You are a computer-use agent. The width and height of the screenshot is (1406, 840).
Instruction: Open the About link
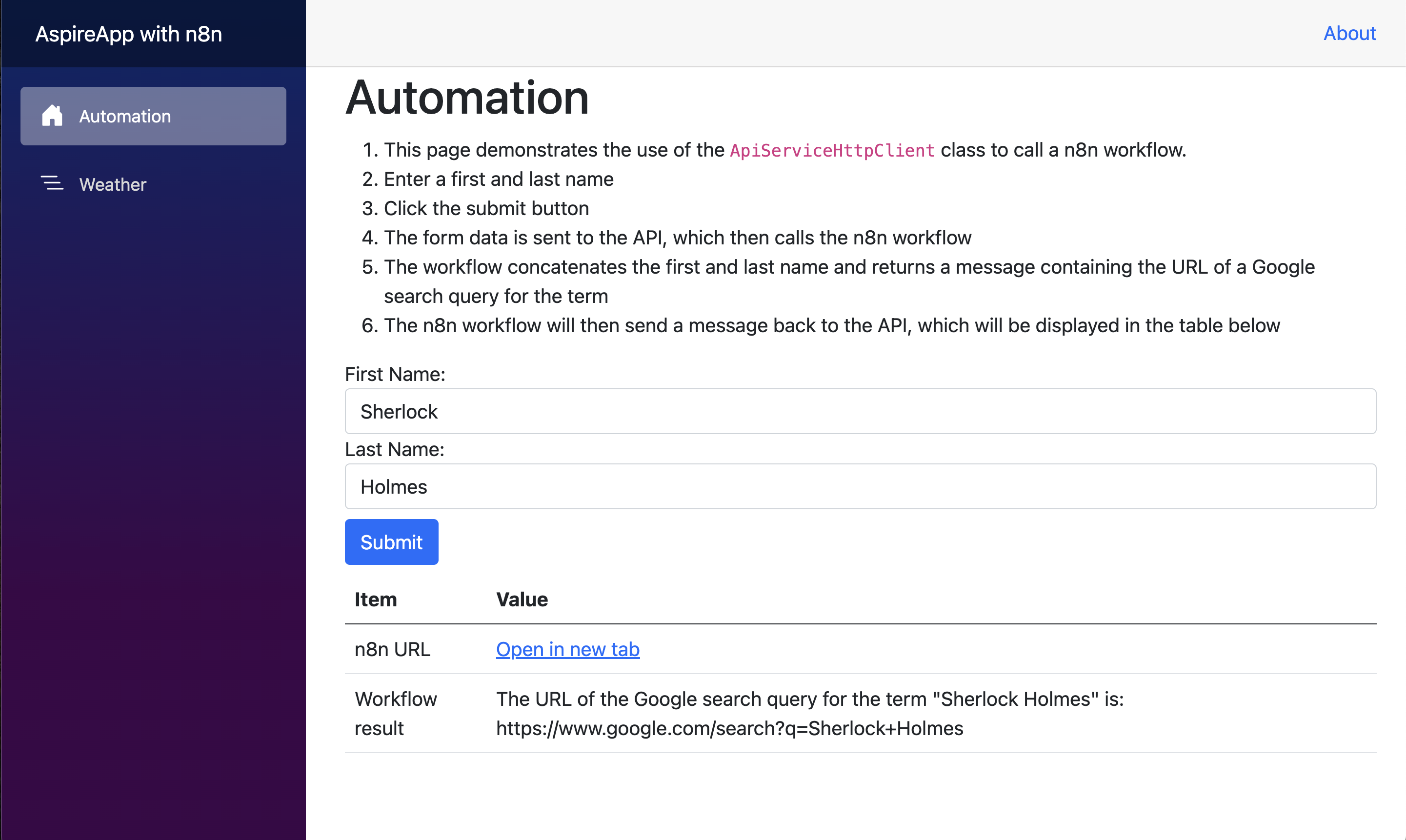(1349, 33)
